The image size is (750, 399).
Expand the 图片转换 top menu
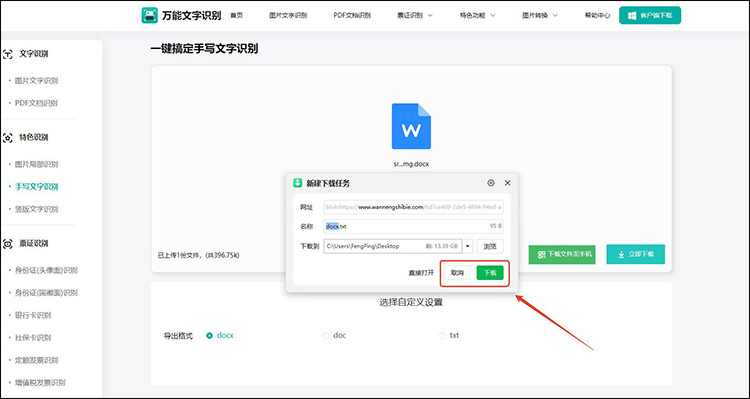tap(540, 15)
